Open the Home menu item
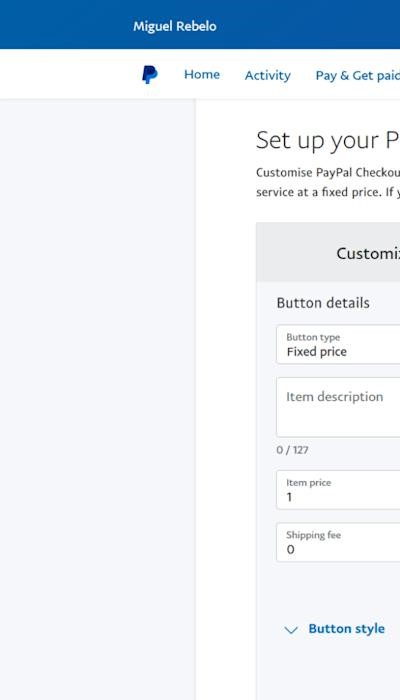The width and height of the screenshot is (400, 700). pyautogui.click(x=202, y=75)
